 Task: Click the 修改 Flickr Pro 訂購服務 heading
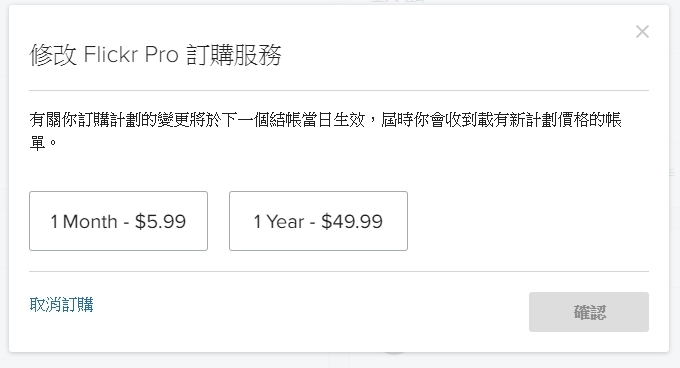[x=155, y=55]
